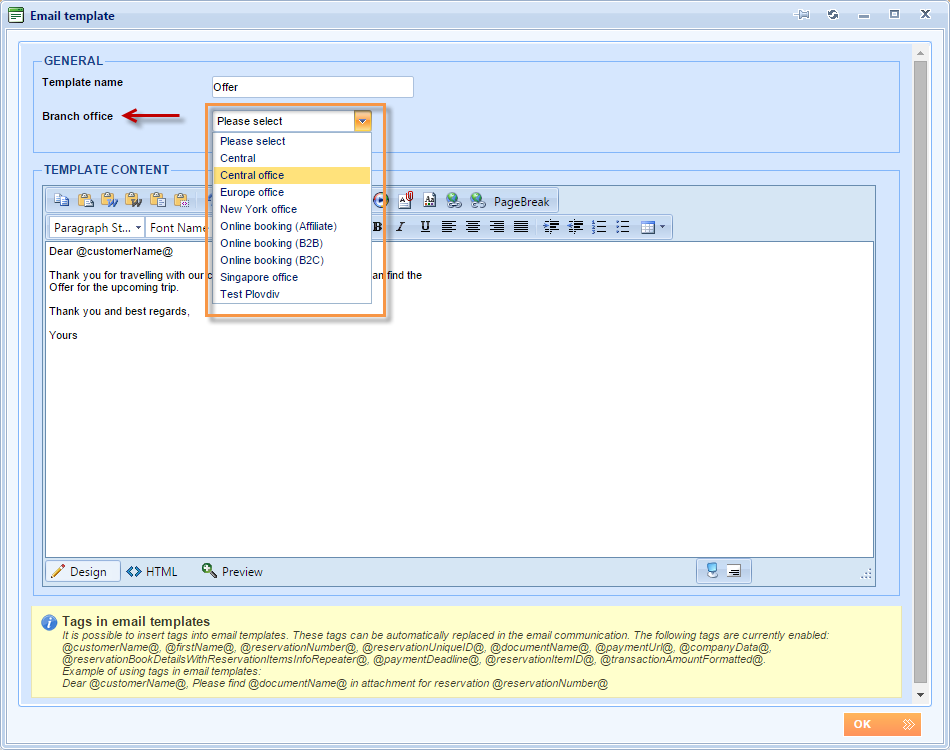Click the vertical scrollbar thumb
Viewport: 950px width, 750px height.
point(920,371)
